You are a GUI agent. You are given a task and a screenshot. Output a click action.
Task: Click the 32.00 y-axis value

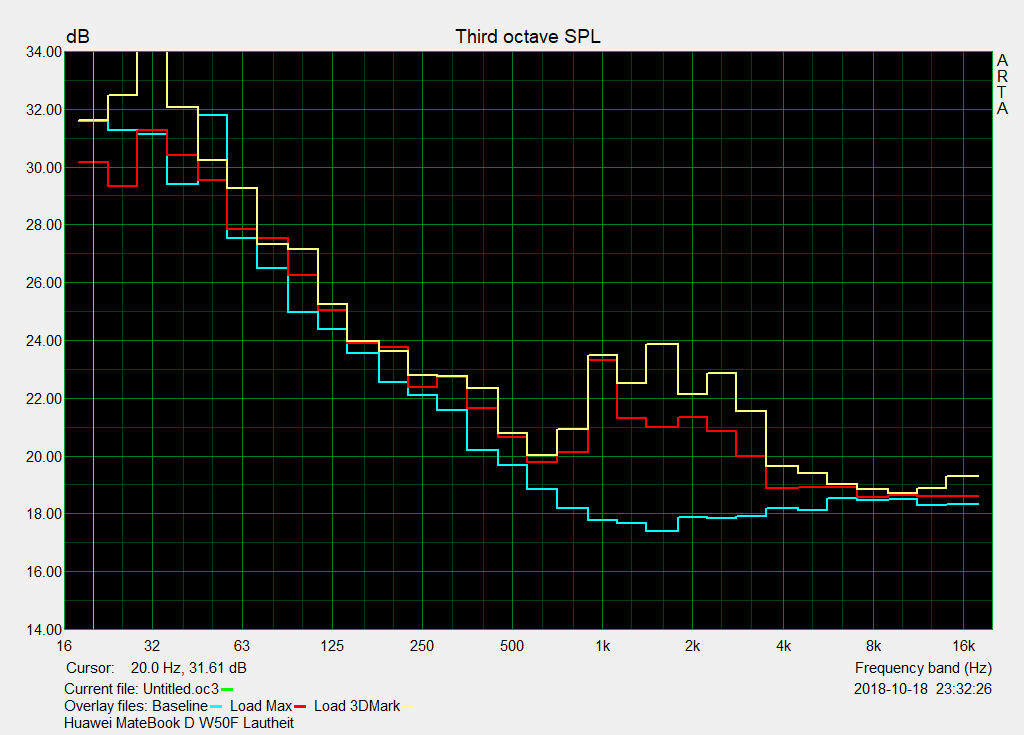44,110
